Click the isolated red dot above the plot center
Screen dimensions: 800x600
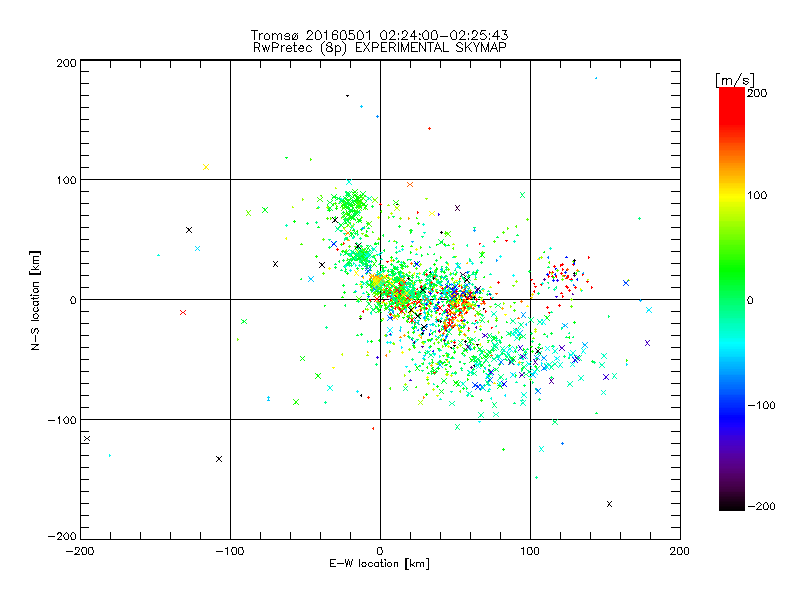coord(430,129)
